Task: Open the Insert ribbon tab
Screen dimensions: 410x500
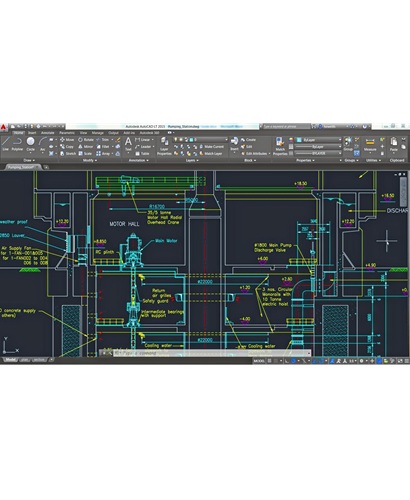Action: point(32,133)
